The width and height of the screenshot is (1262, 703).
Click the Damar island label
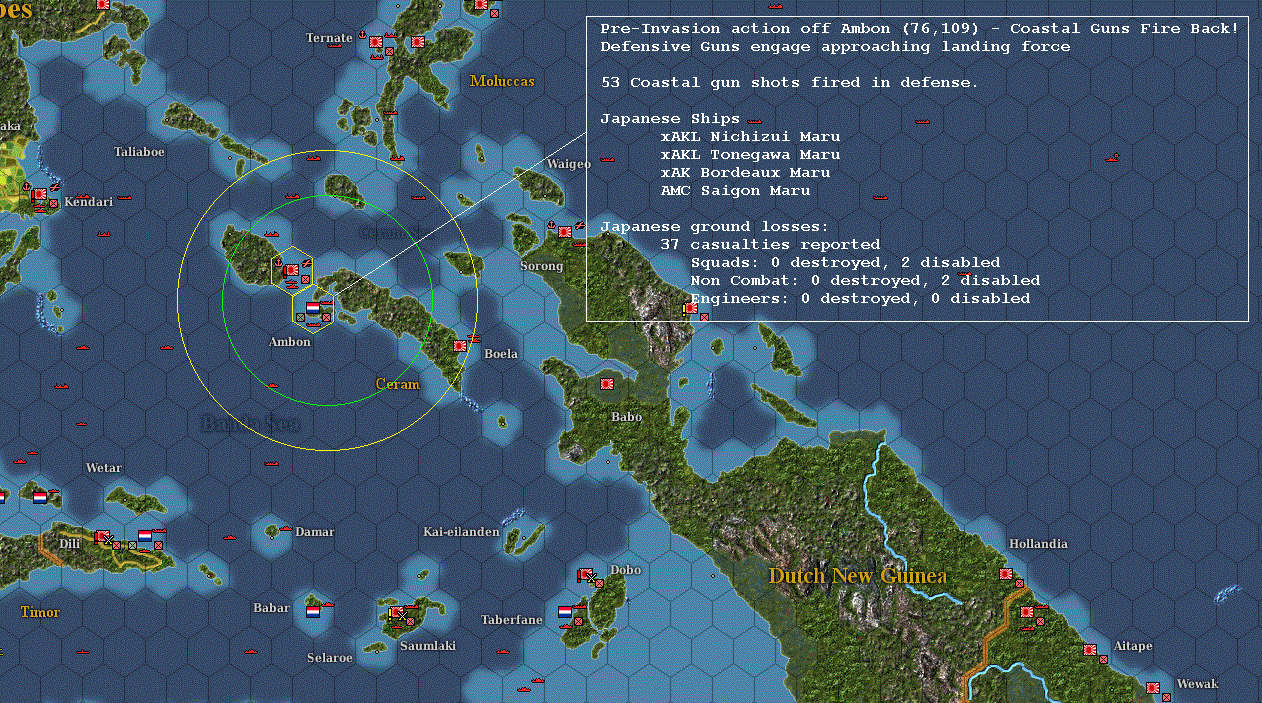point(315,532)
